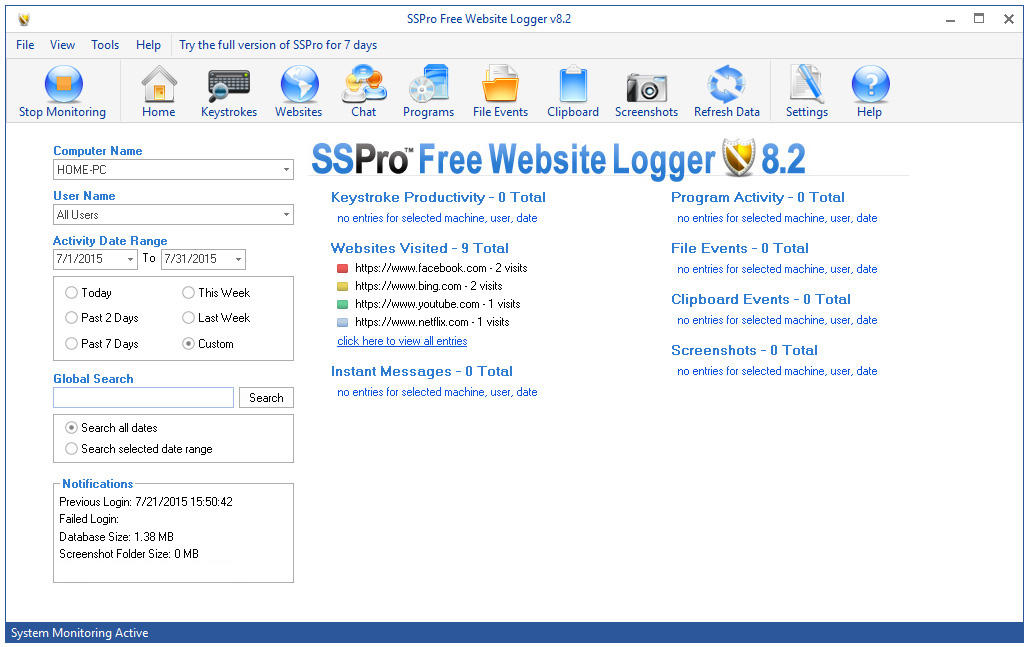Open Program Activity heading link
This screenshot has width=1029, height=647.
point(757,197)
